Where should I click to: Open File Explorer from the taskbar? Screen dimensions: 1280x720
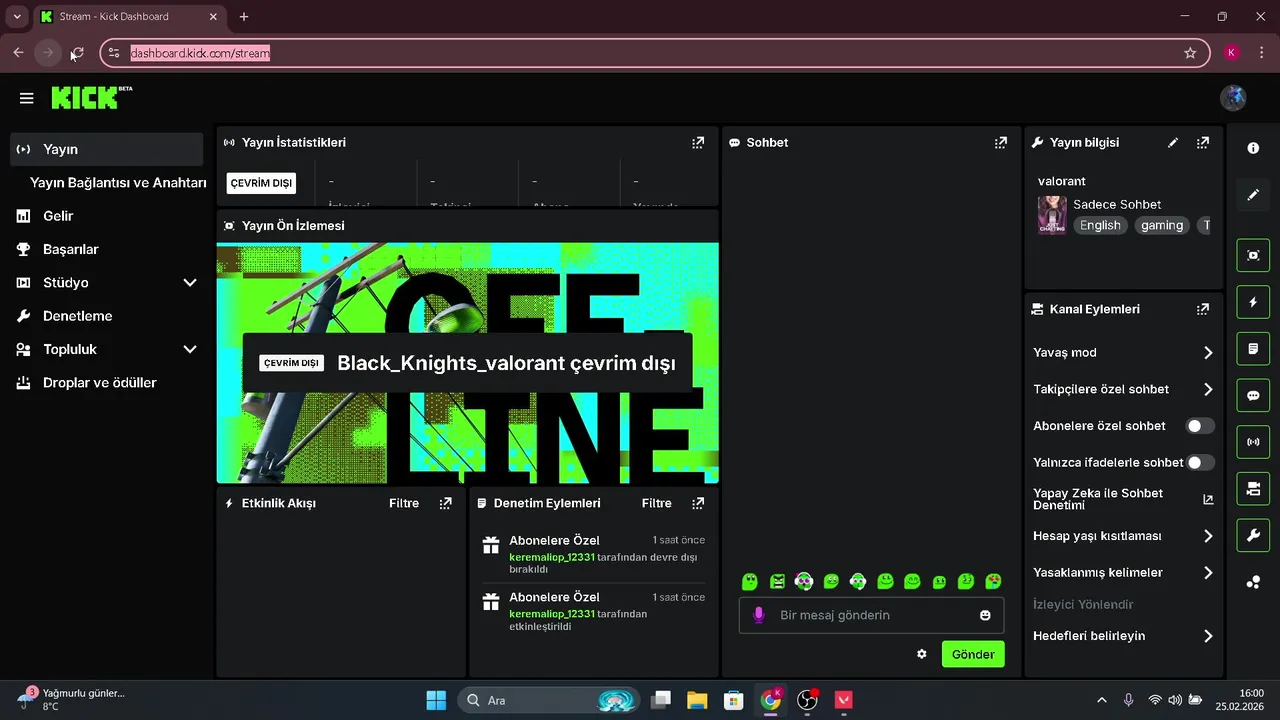click(x=697, y=700)
